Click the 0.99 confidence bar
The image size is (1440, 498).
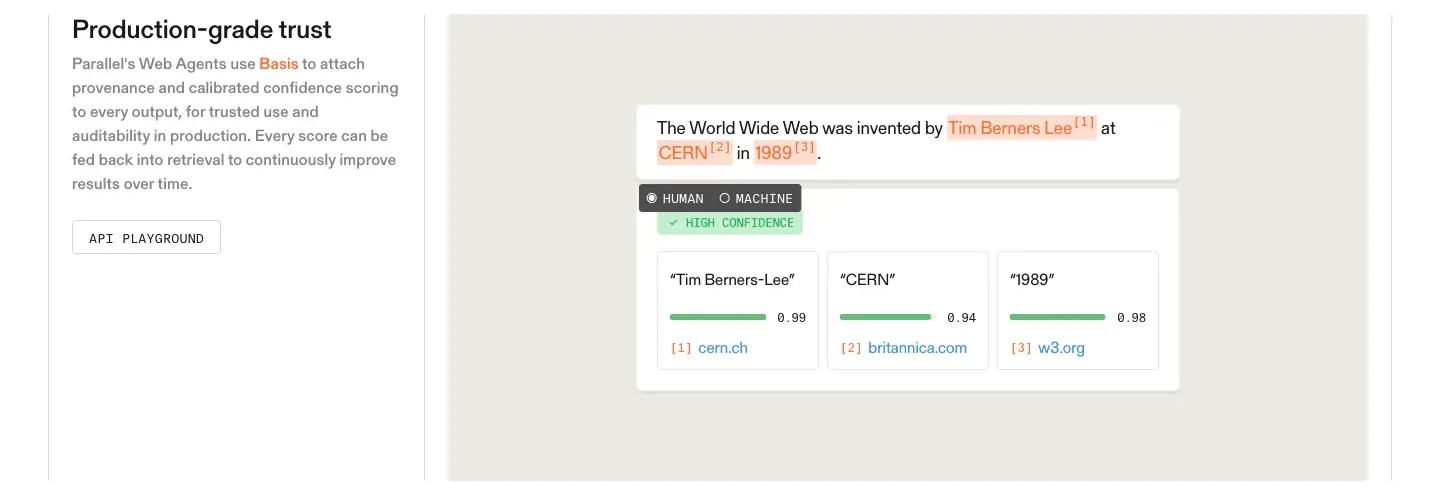(x=718, y=317)
